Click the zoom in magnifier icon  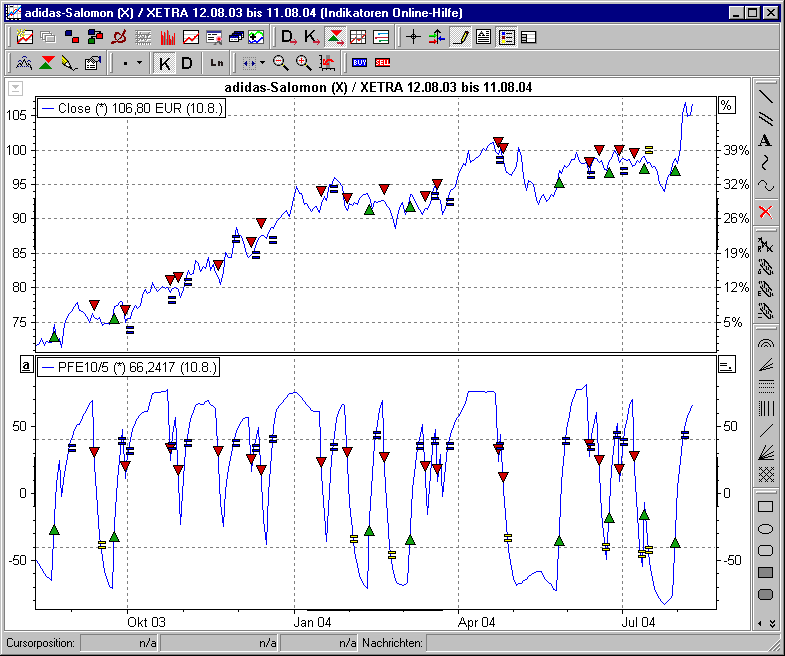point(303,63)
